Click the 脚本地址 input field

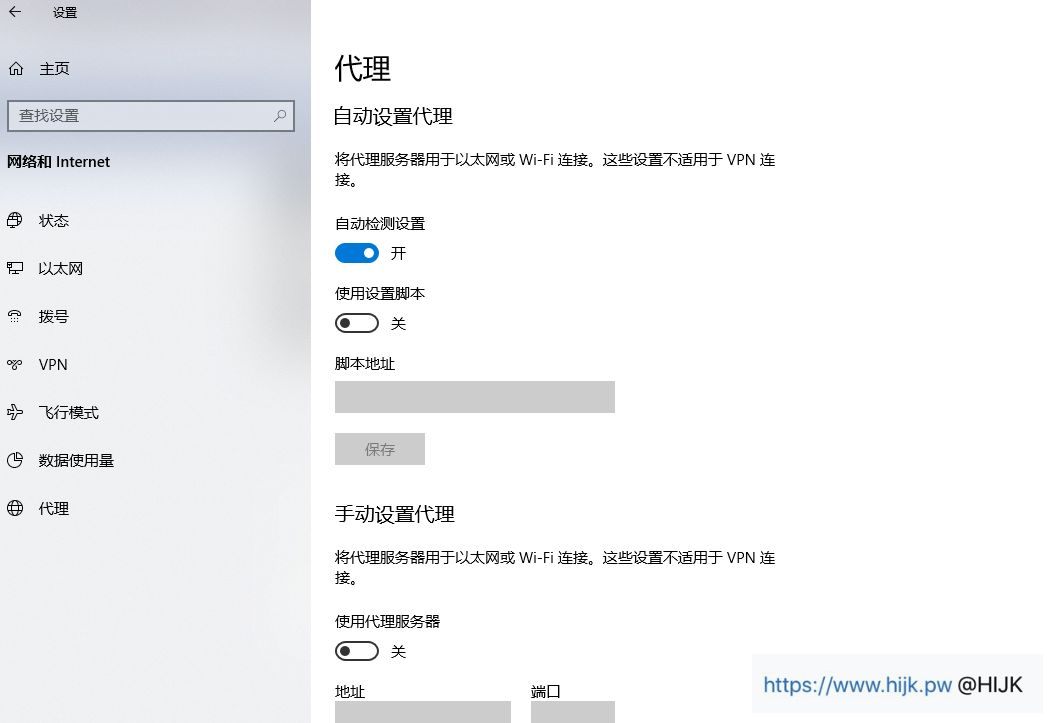[x=474, y=397]
